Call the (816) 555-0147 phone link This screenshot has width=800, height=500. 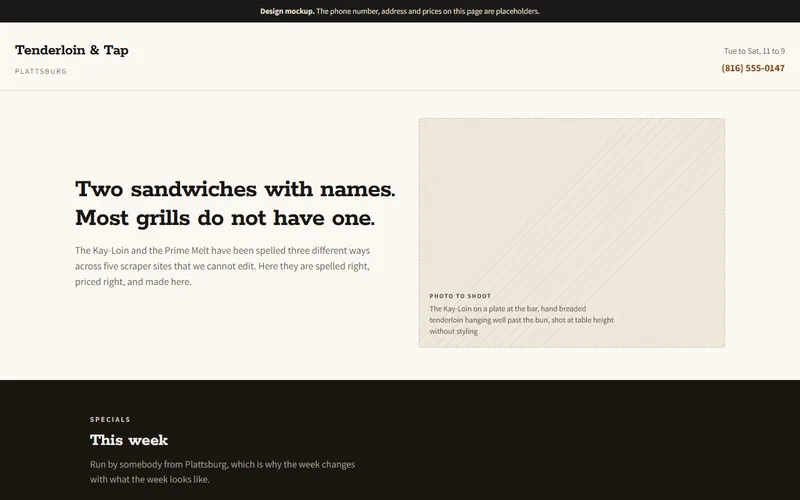(753, 68)
